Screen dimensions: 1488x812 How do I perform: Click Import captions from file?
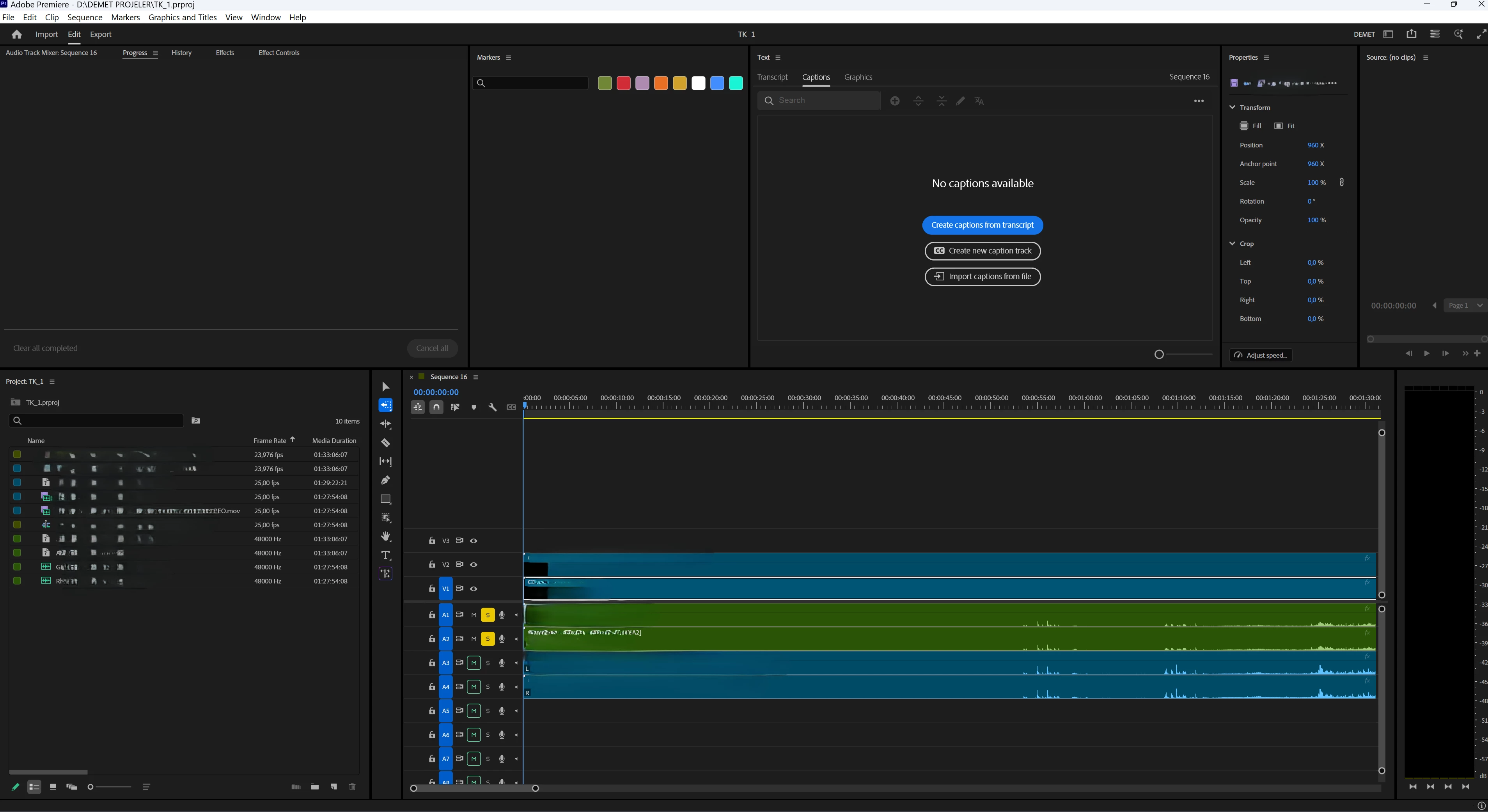point(982,277)
